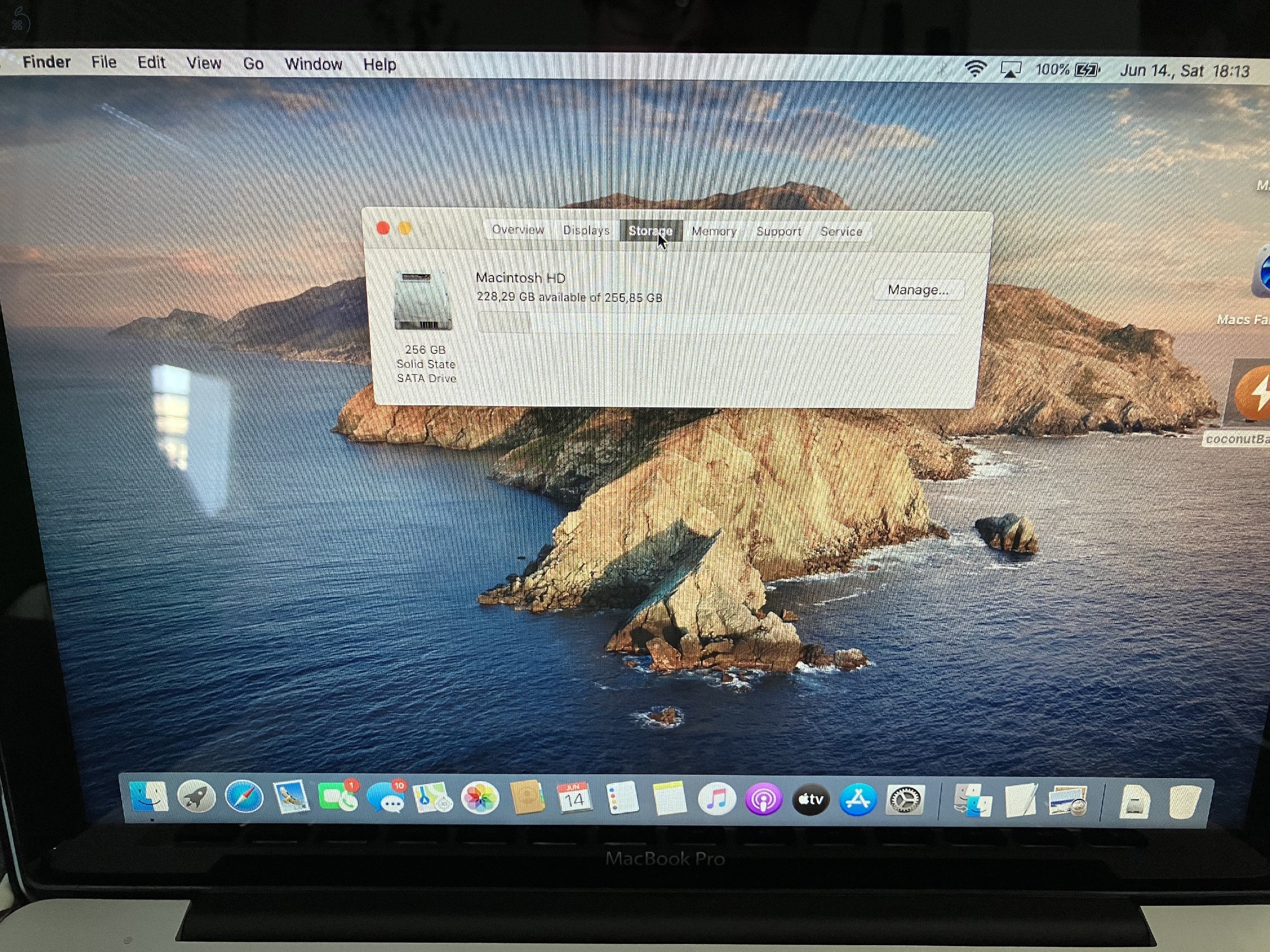Viewport: 1270px width, 952px height.
Task: Click the Macintosh HD drive icon
Action: [423, 301]
